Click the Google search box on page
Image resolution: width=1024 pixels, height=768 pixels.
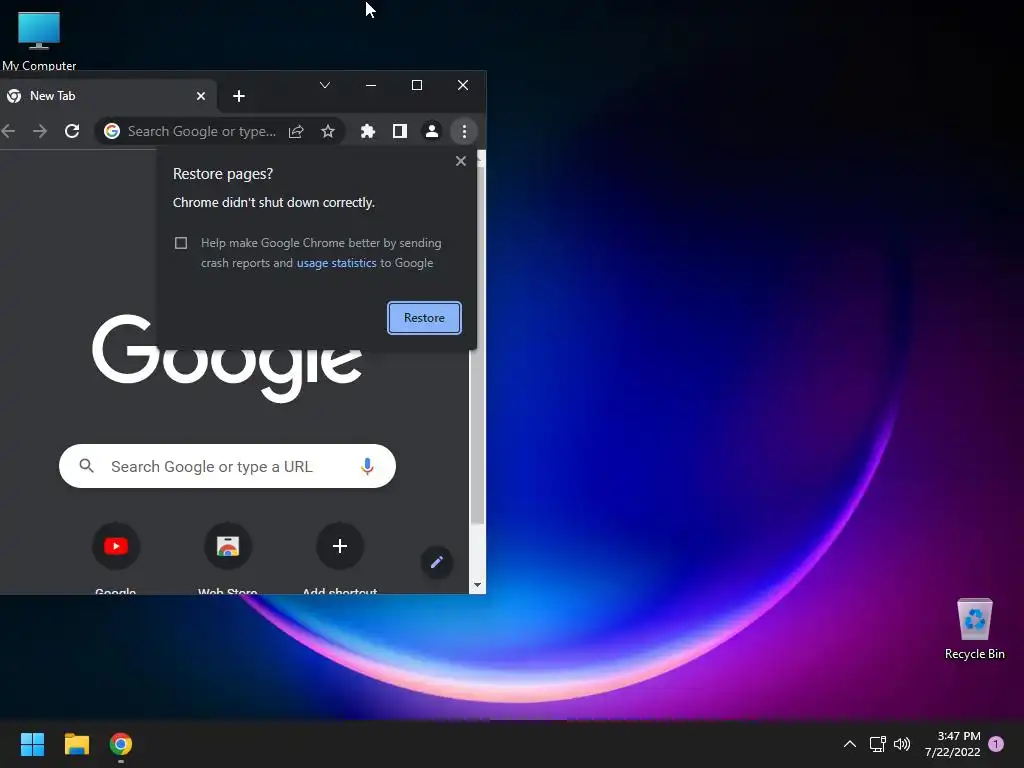click(227, 466)
